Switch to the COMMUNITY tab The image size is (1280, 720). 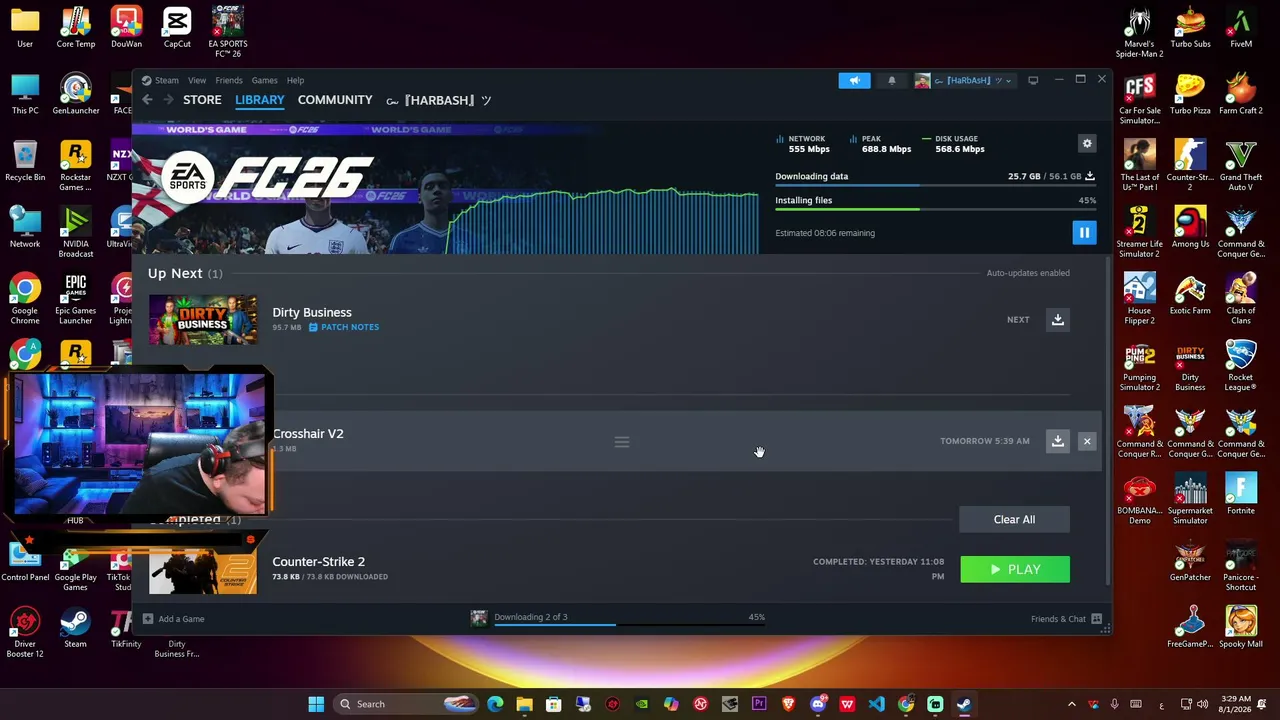(x=335, y=100)
